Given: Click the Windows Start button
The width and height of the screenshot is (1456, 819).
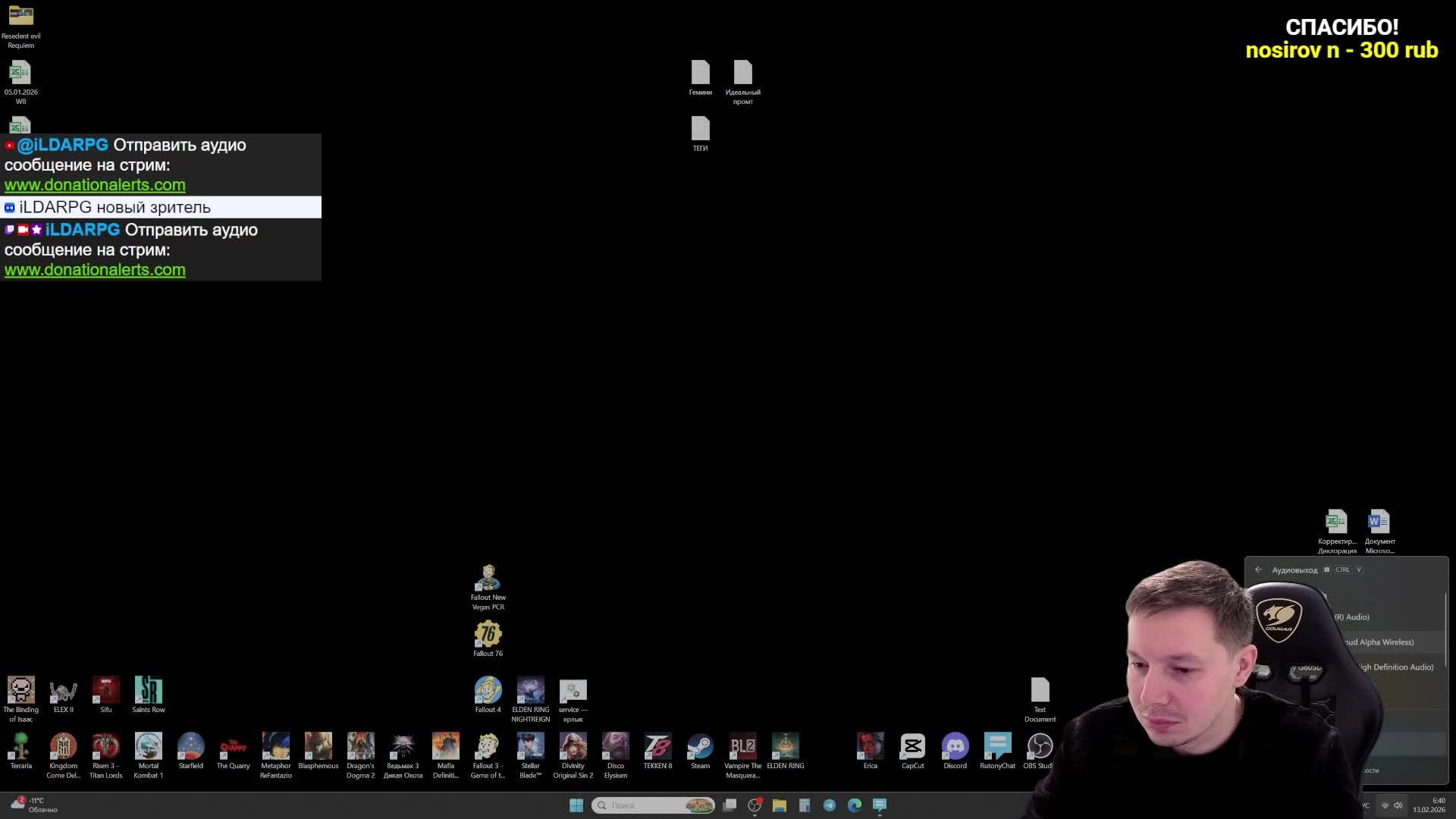Looking at the screenshot, I should (x=576, y=805).
